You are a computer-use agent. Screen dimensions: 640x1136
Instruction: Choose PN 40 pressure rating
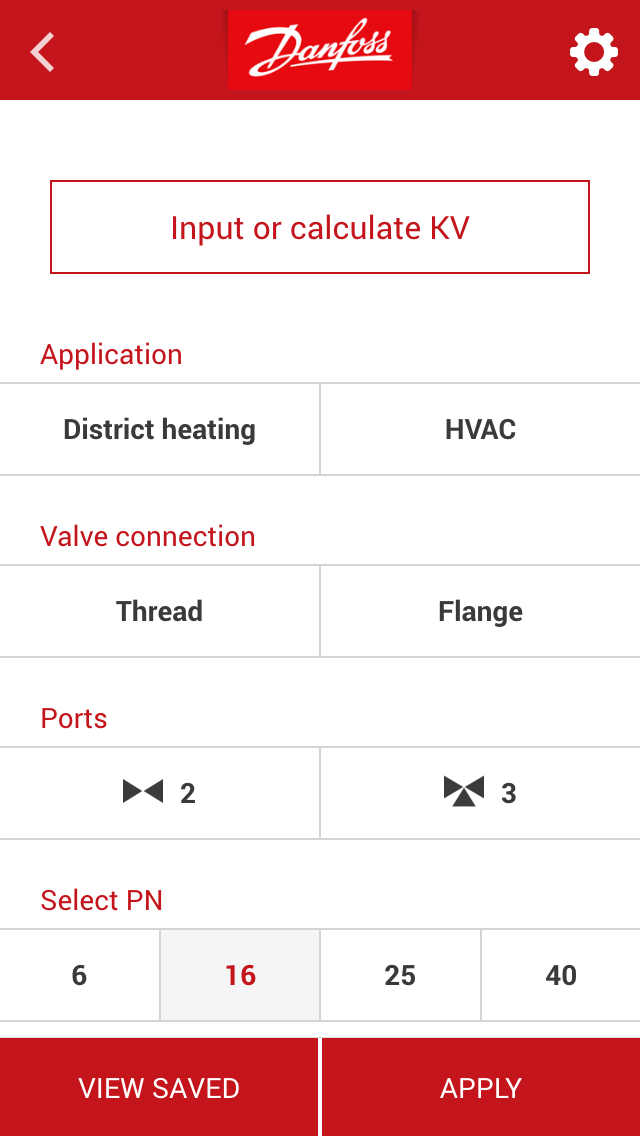tap(560, 975)
